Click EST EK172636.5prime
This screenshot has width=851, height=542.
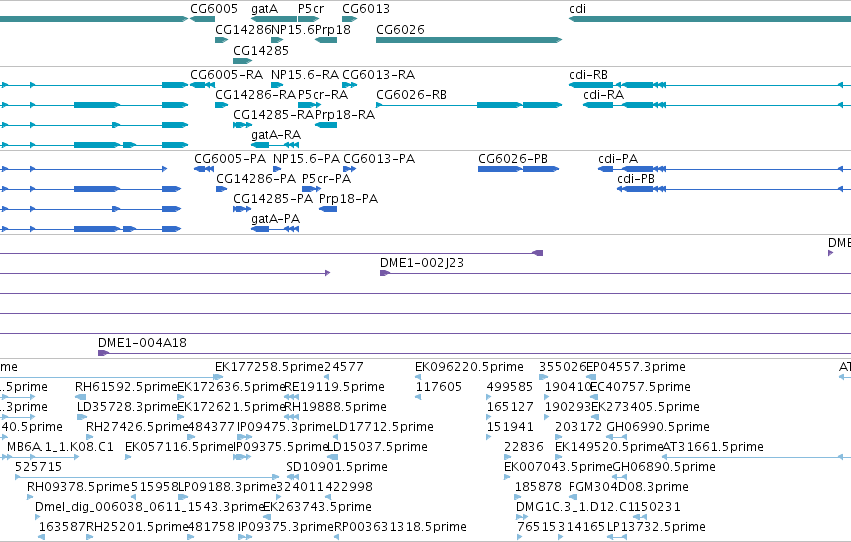click(x=231, y=387)
